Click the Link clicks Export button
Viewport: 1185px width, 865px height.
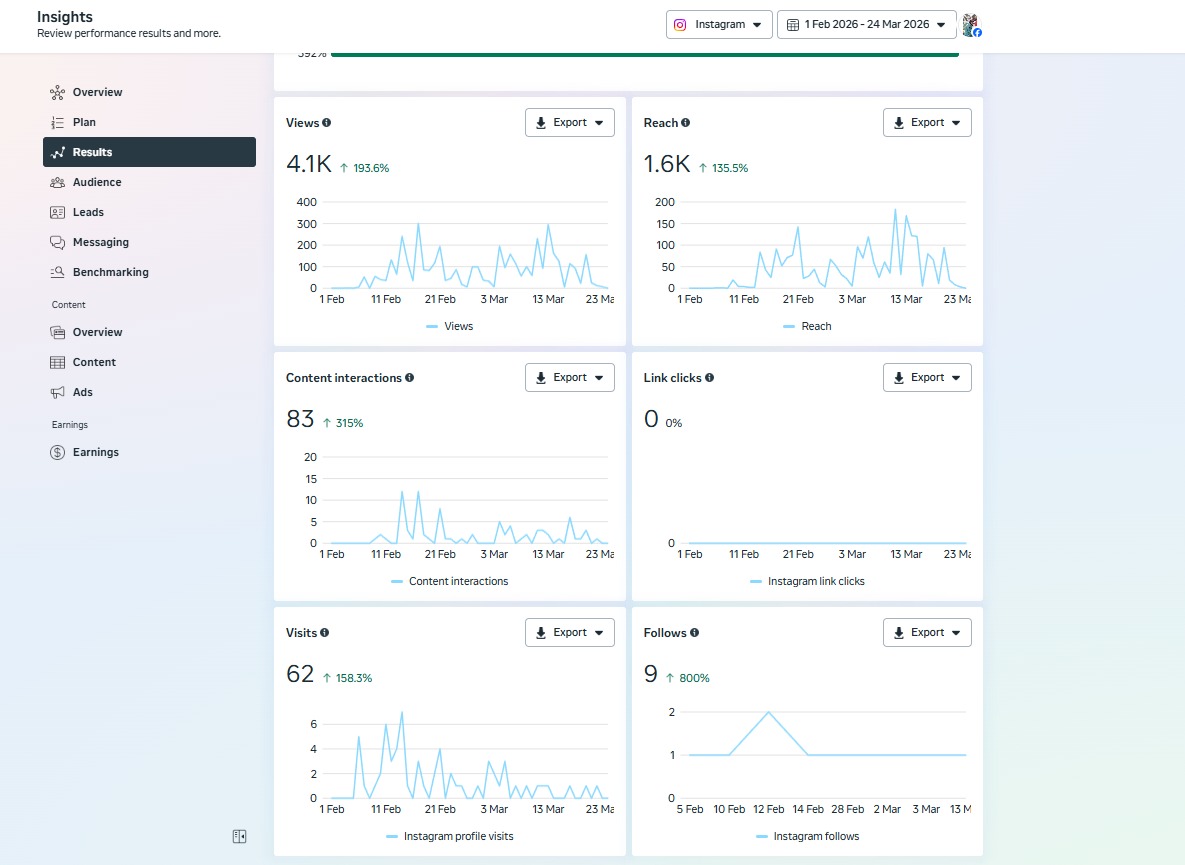click(927, 378)
